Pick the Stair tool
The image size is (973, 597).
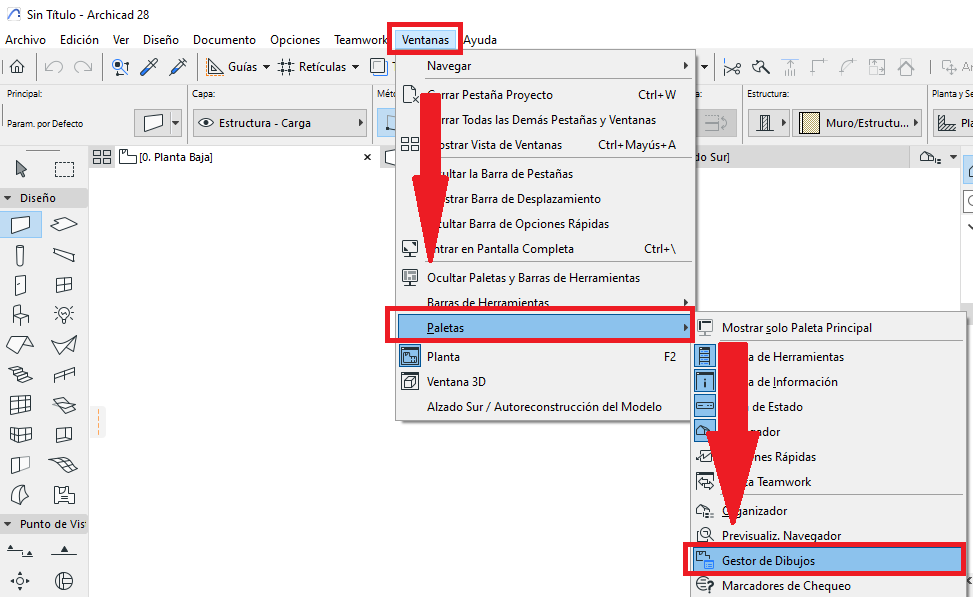click(20, 375)
